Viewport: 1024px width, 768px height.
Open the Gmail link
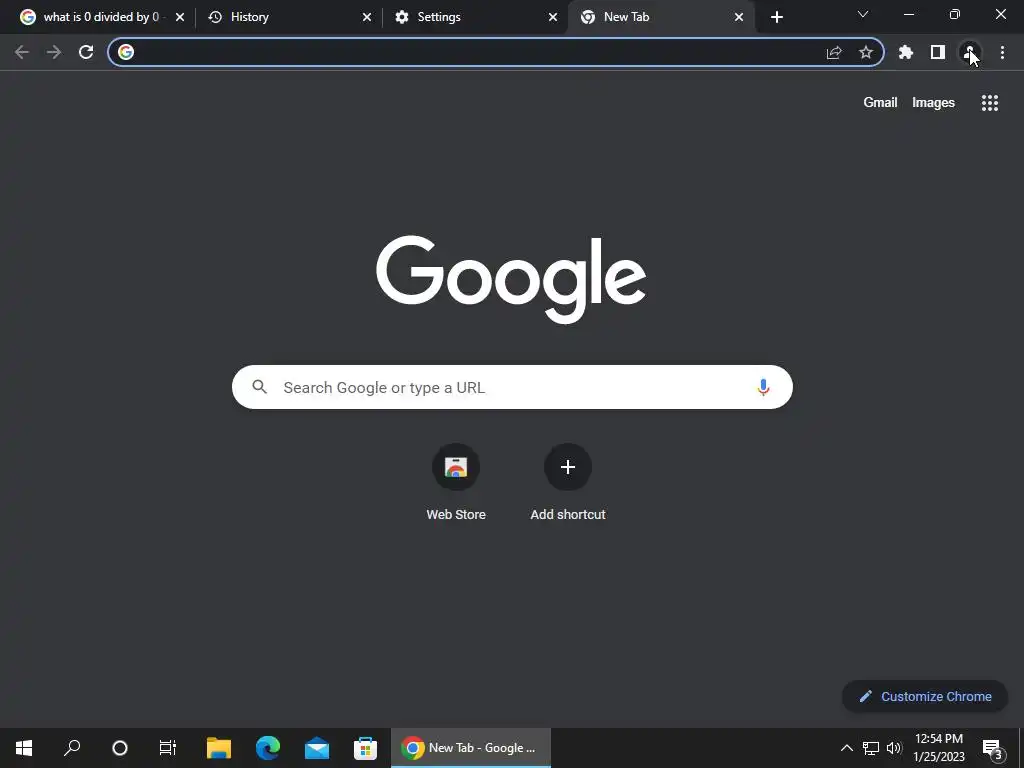click(880, 103)
